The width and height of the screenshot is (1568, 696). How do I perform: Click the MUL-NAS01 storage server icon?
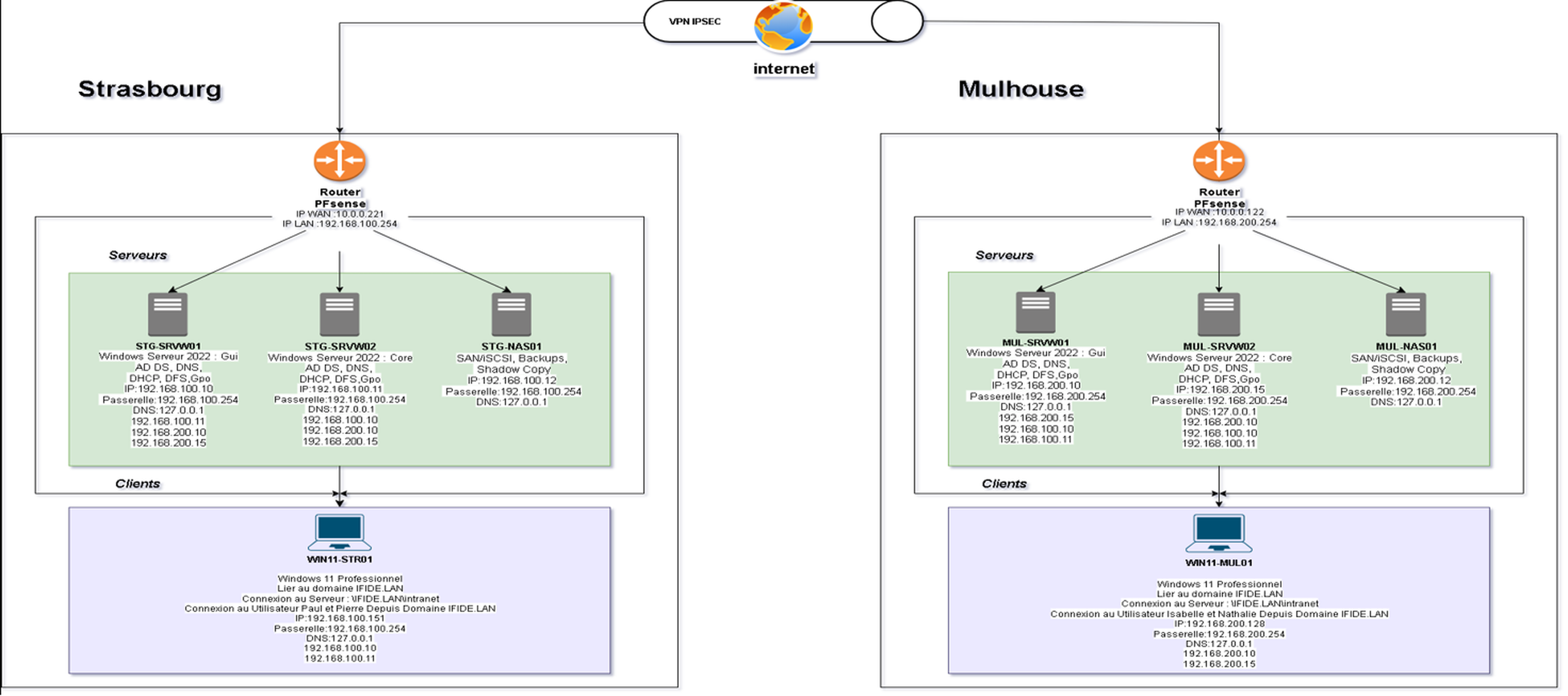point(1406,314)
